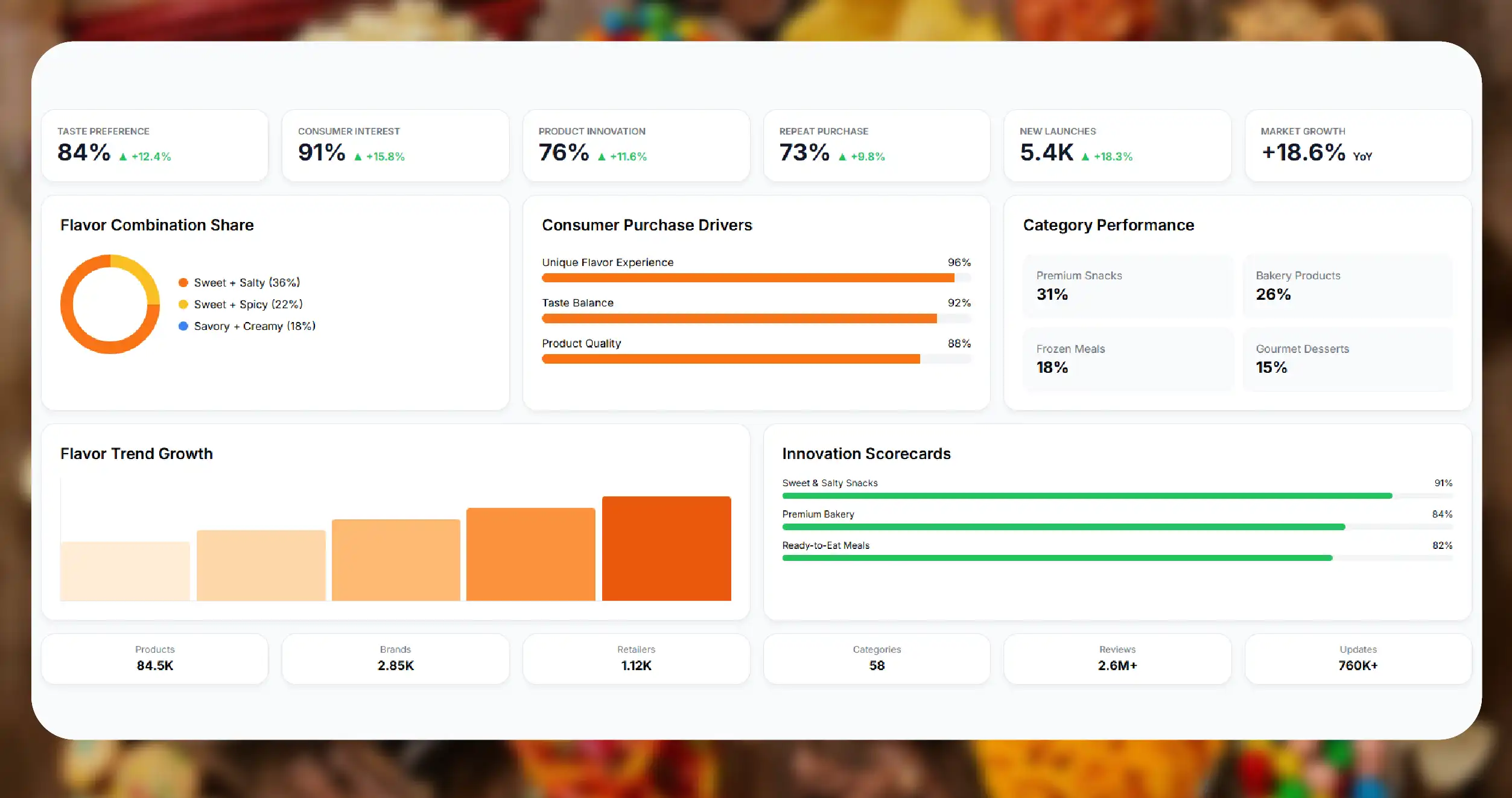Open the Premium Snacks 31% category tile
Screen dimensions: 1512x798
(1128, 285)
